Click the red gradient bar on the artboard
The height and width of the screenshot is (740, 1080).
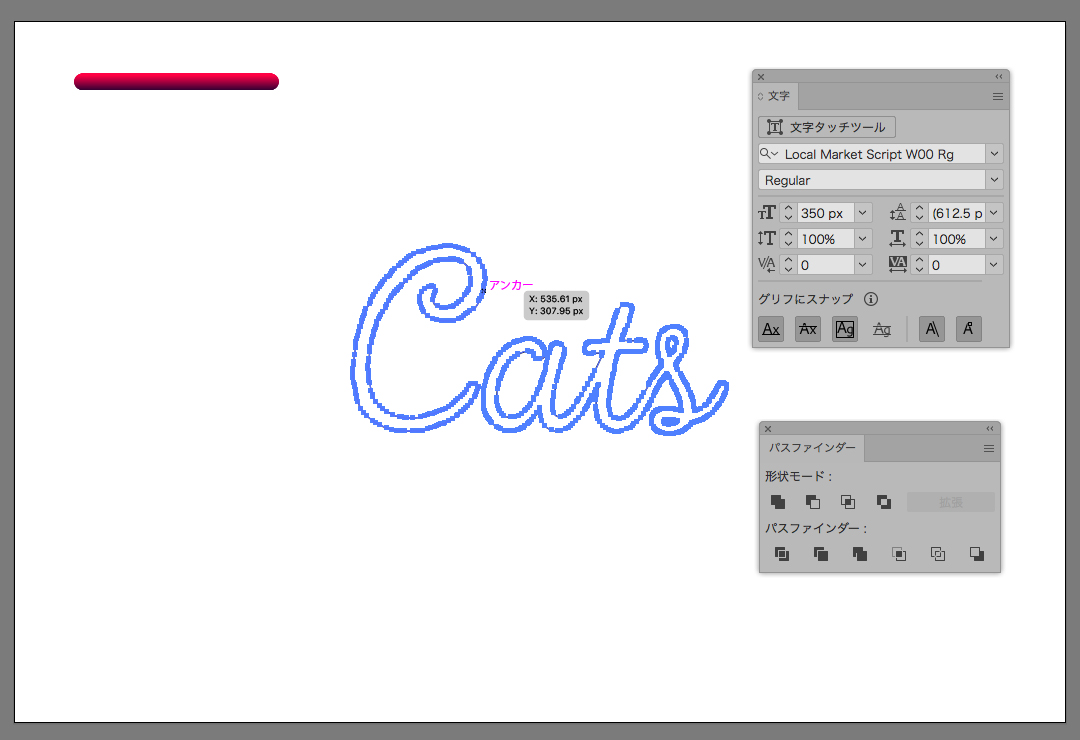pyautogui.click(x=176, y=81)
